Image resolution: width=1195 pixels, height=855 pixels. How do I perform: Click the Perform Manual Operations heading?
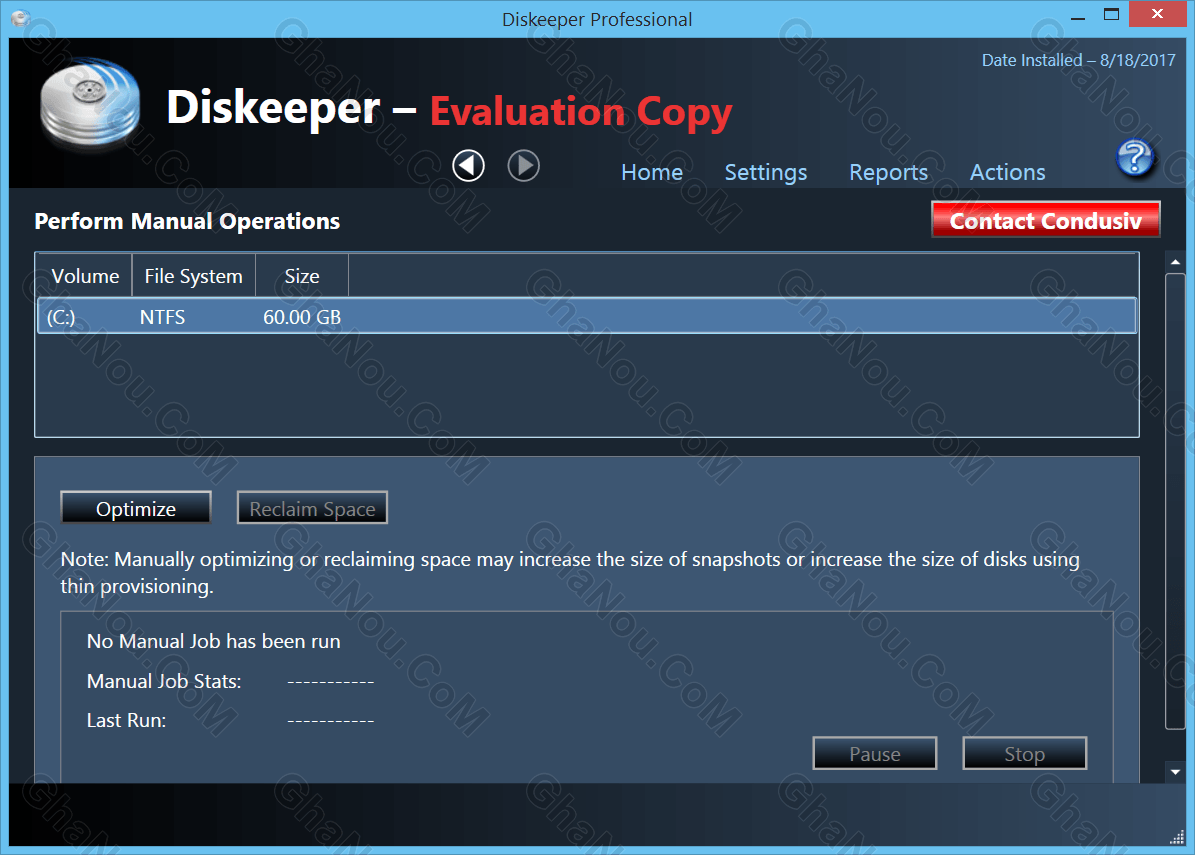coord(187,221)
